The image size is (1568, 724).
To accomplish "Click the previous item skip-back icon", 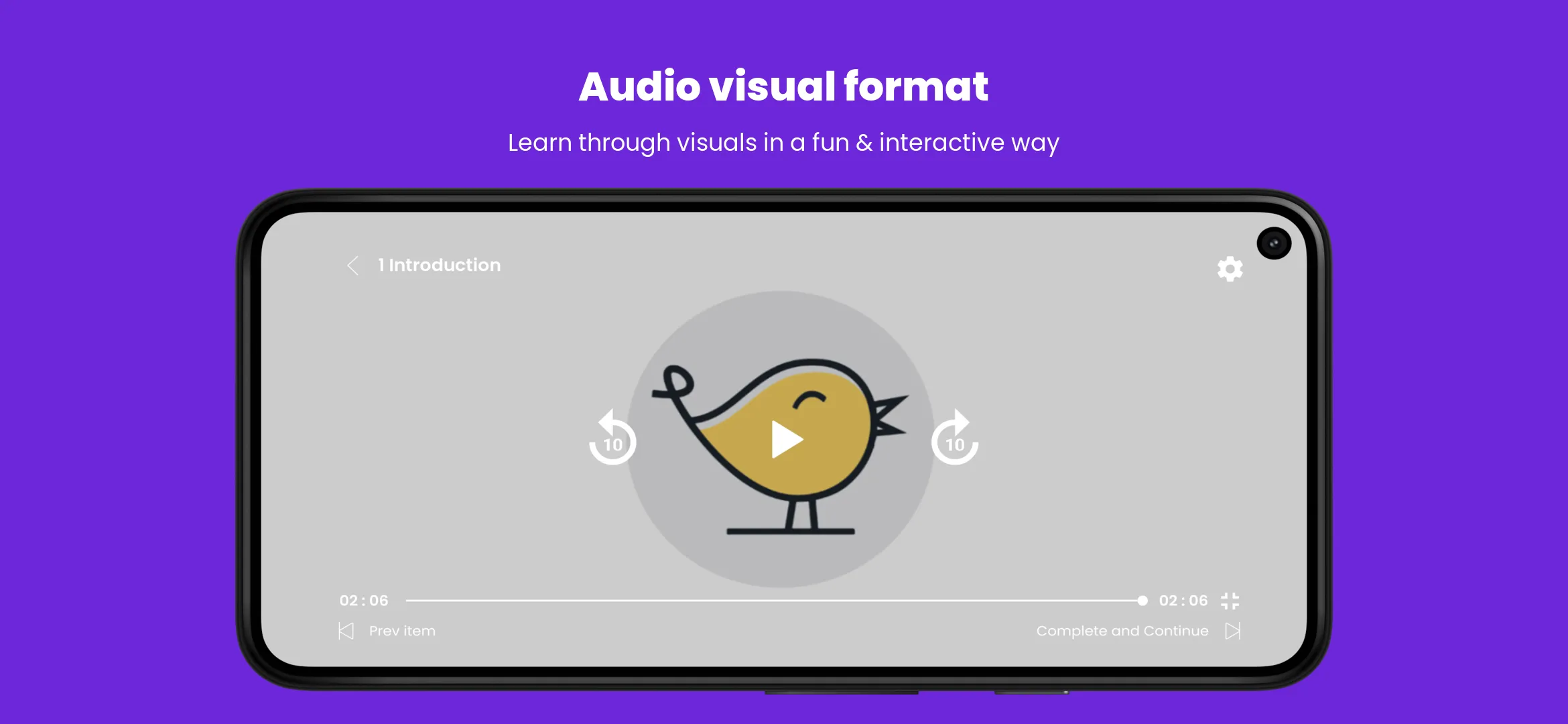I will [346, 631].
